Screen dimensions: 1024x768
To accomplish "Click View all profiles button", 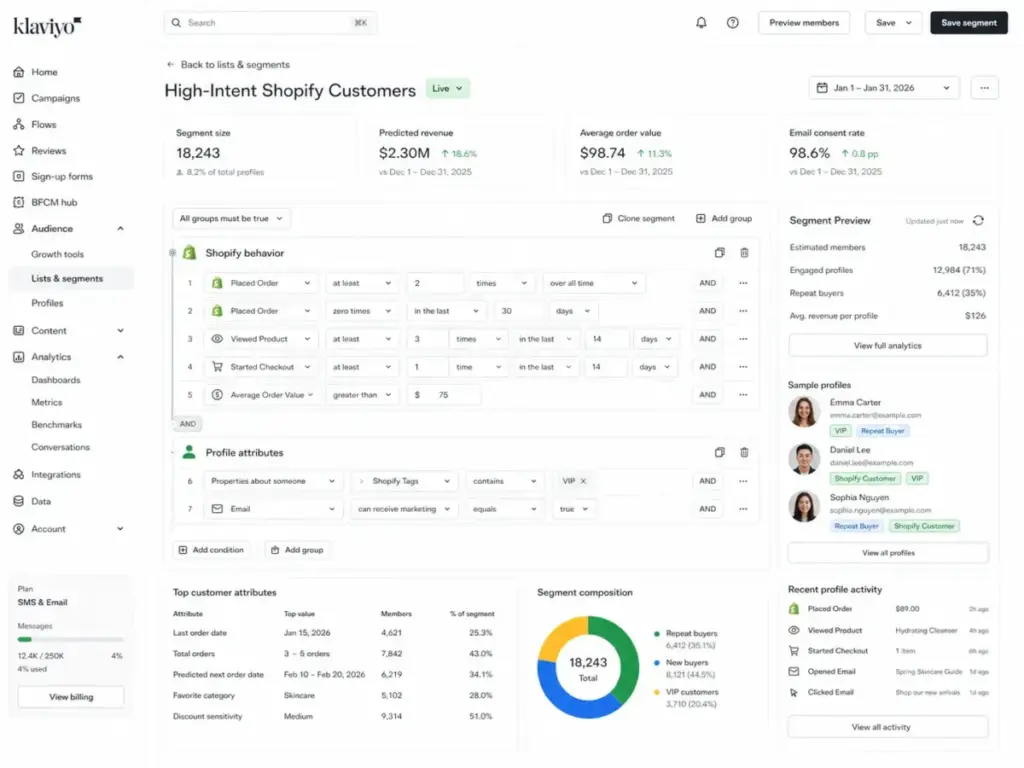I will pyautogui.click(x=888, y=552).
